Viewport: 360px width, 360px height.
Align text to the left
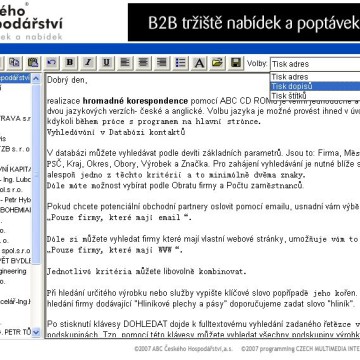click(x=125, y=63)
